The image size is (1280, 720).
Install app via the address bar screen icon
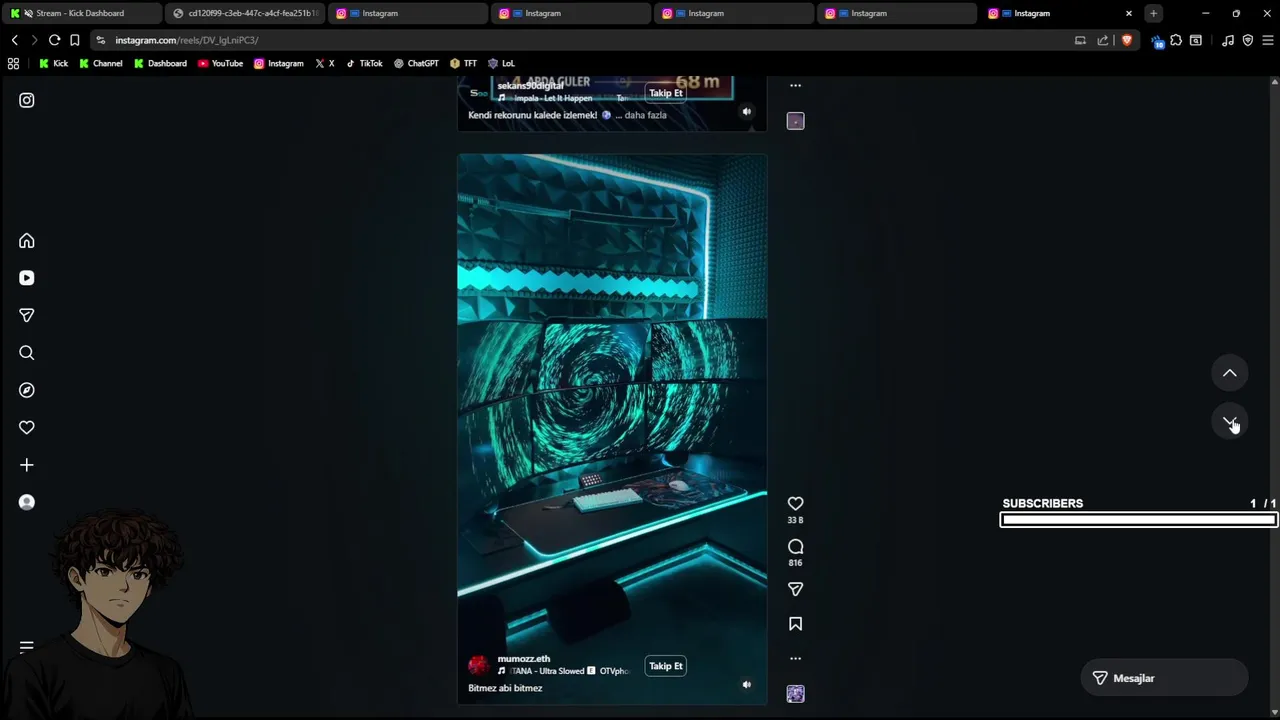(x=1080, y=40)
